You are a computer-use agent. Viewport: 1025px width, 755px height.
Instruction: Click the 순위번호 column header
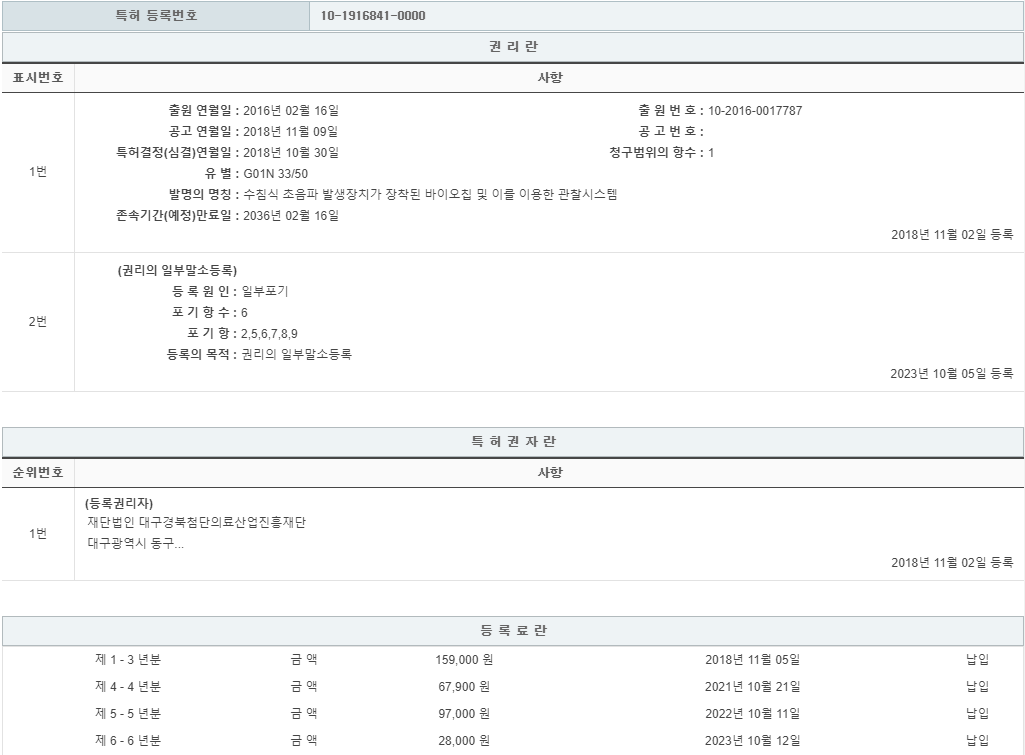click(x=37, y=473)
